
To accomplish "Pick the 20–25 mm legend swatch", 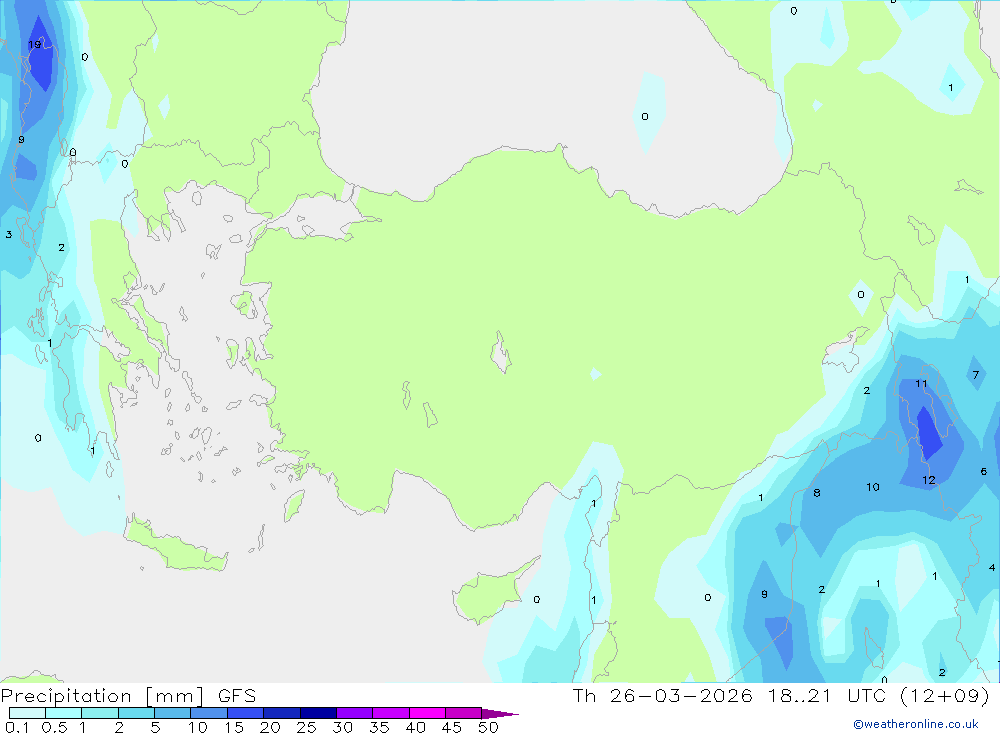I will coord(281,713).
